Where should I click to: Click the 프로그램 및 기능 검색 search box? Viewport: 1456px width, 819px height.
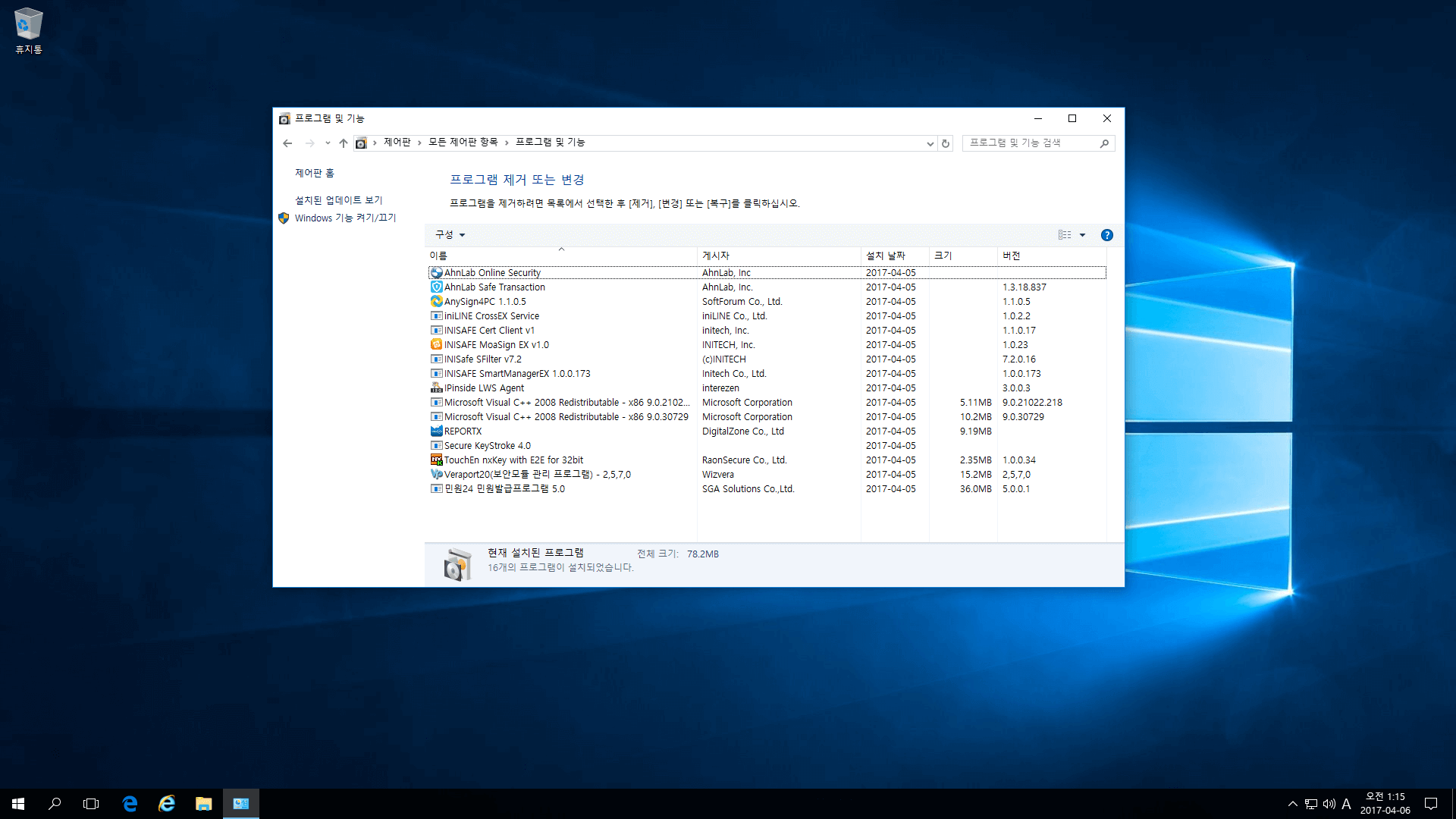(x=1031, y=143)
